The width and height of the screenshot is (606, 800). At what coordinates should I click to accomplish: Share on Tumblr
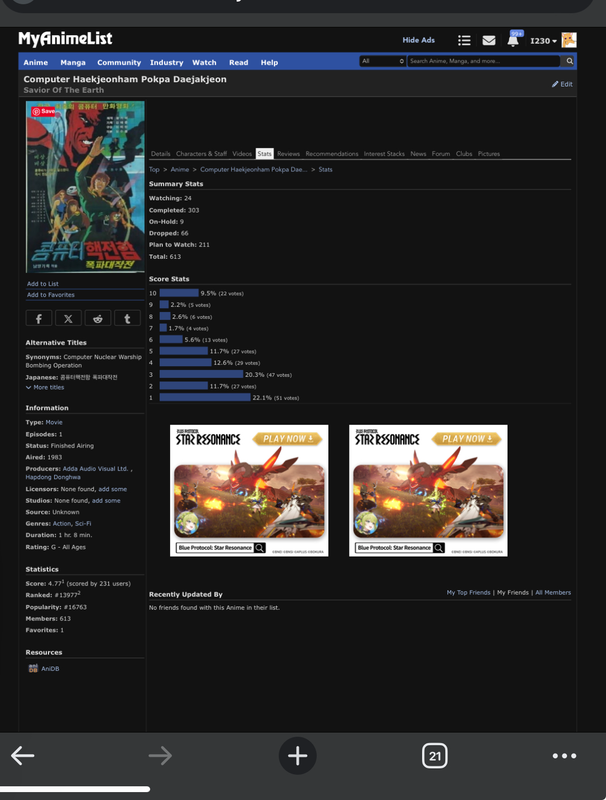point(128,319)
